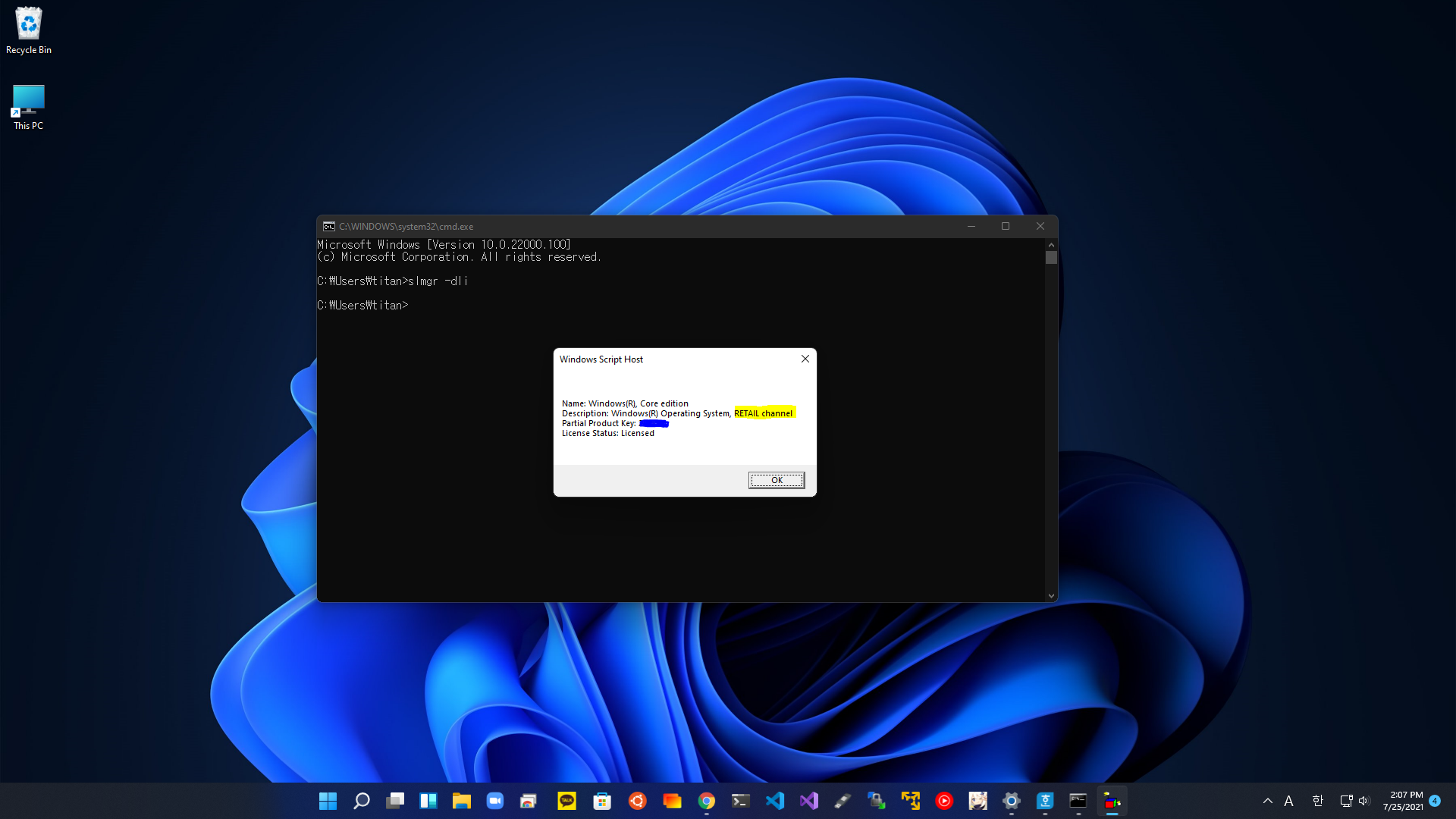This screenshot has width=1456, height=819.
Task: Launch Zoom from the taskbar
Action: [x=495, y=801]
